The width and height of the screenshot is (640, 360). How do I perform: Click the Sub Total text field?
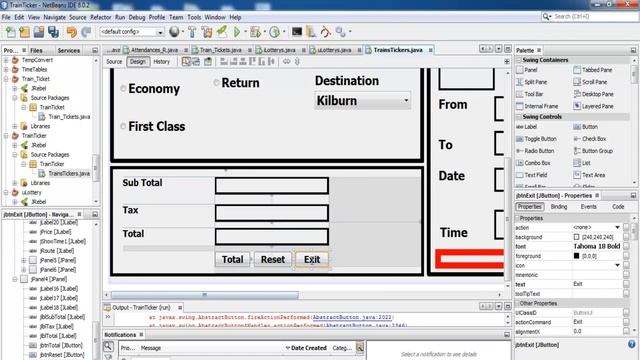click(272, 186)
